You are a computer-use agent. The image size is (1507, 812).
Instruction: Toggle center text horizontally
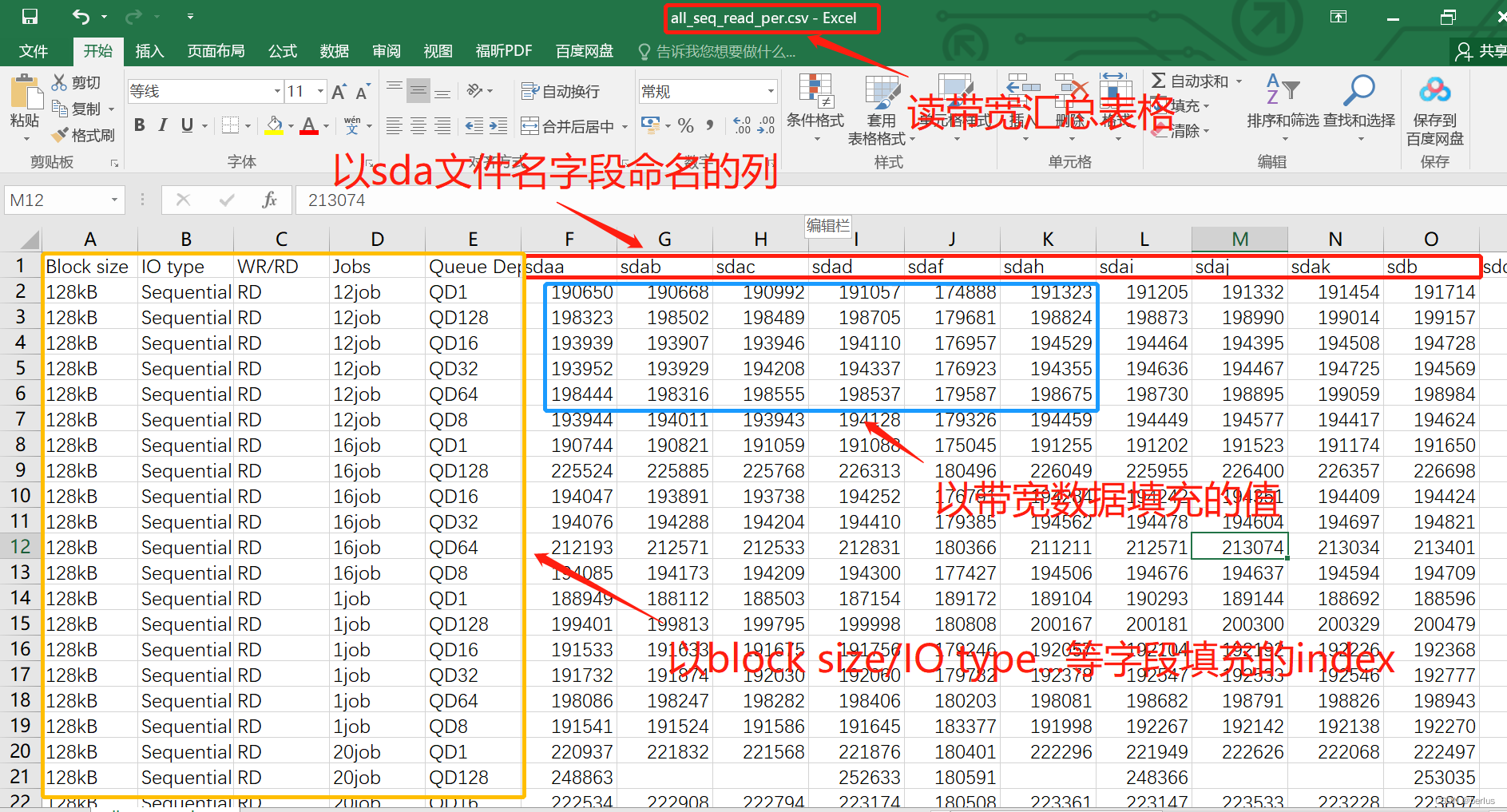pos(418,125)
